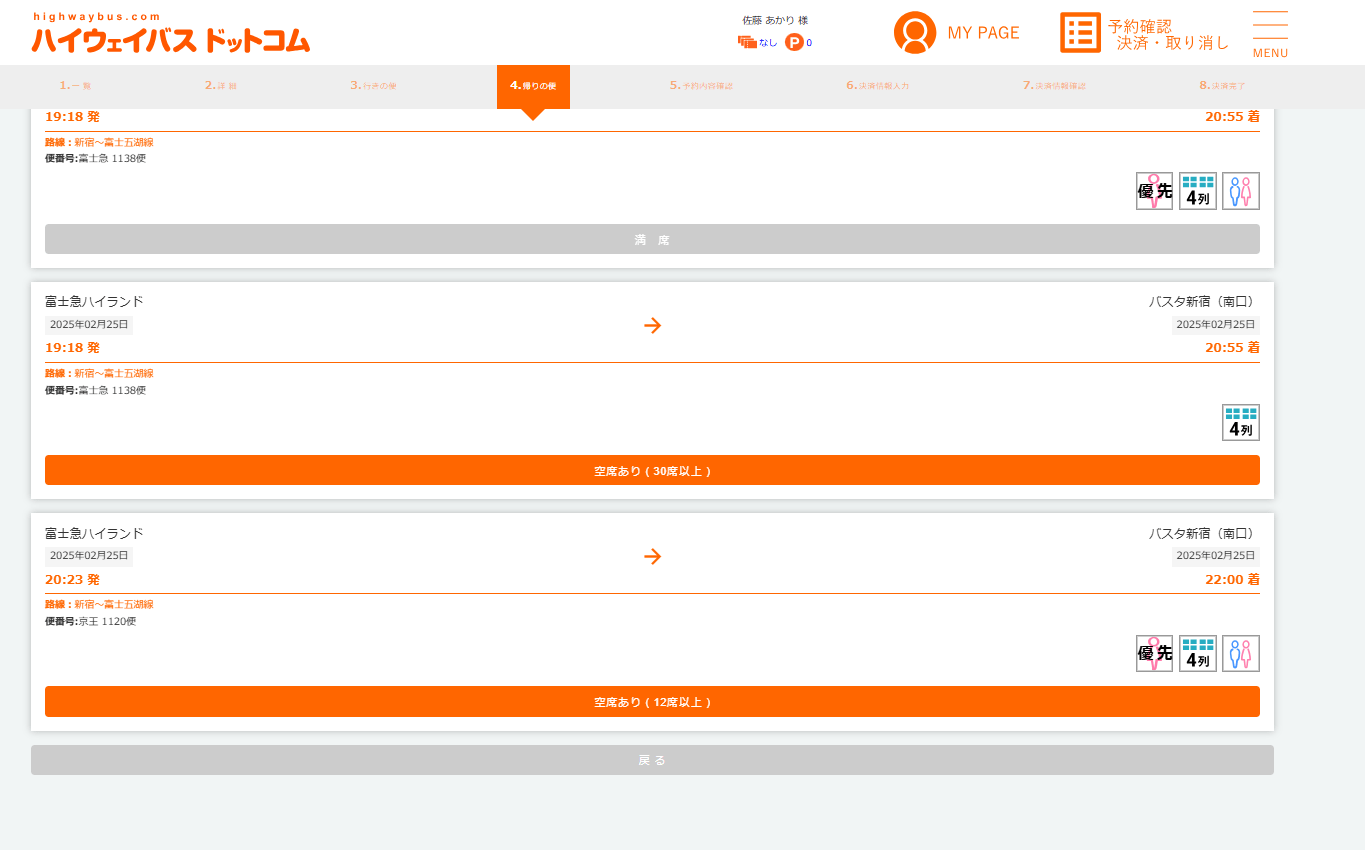Open the hamburger MENU
1365x850 pixels.
pyautogui.click(x=1270, y=34)
